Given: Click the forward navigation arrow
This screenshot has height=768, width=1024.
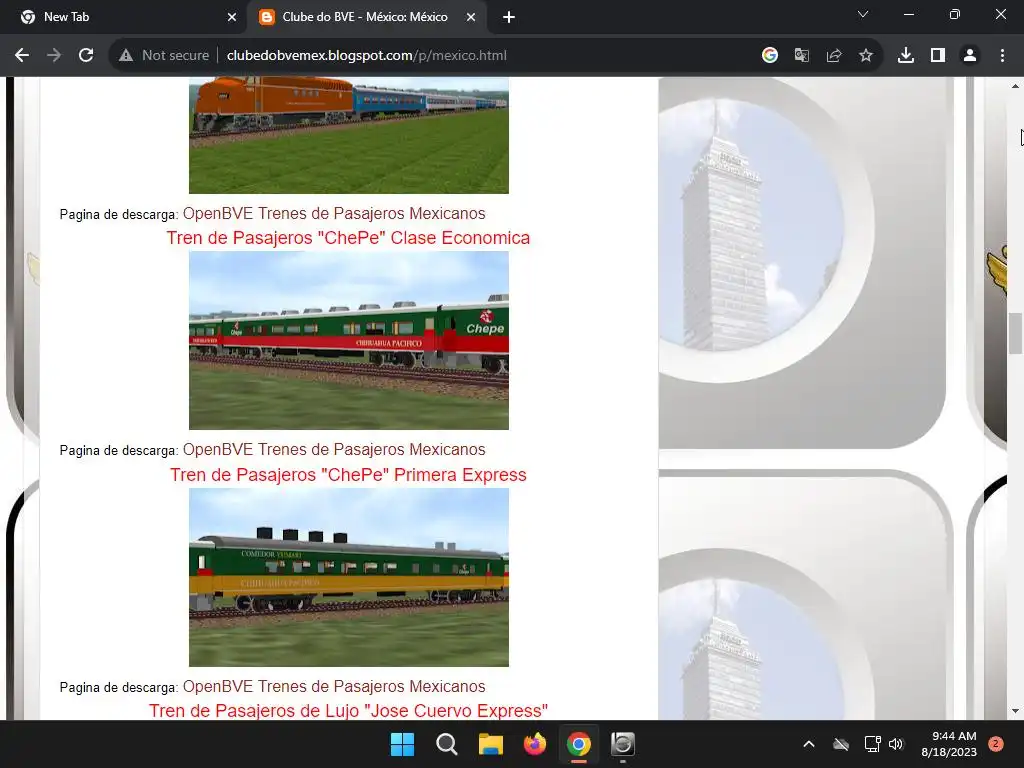Looking at the screenshot, I should coord(54,56).
